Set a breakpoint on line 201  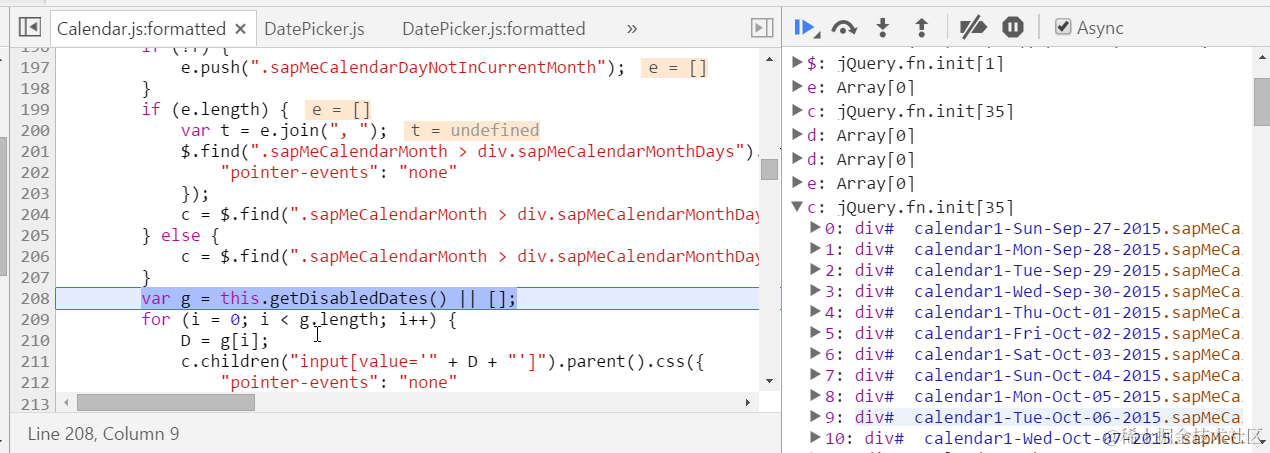point(35,151)
